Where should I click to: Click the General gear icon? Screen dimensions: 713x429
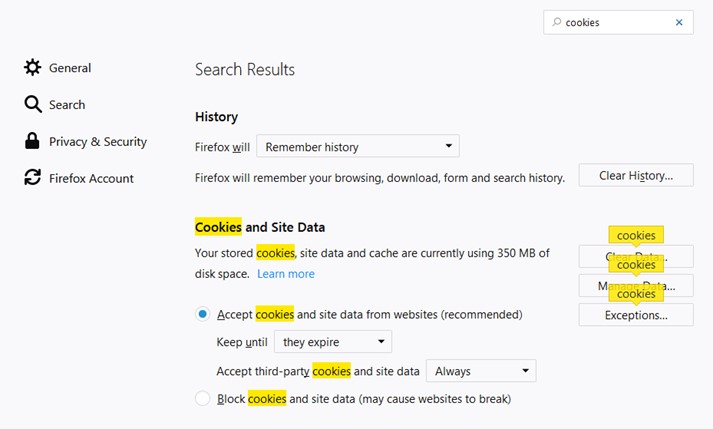[x=32, y=67]
